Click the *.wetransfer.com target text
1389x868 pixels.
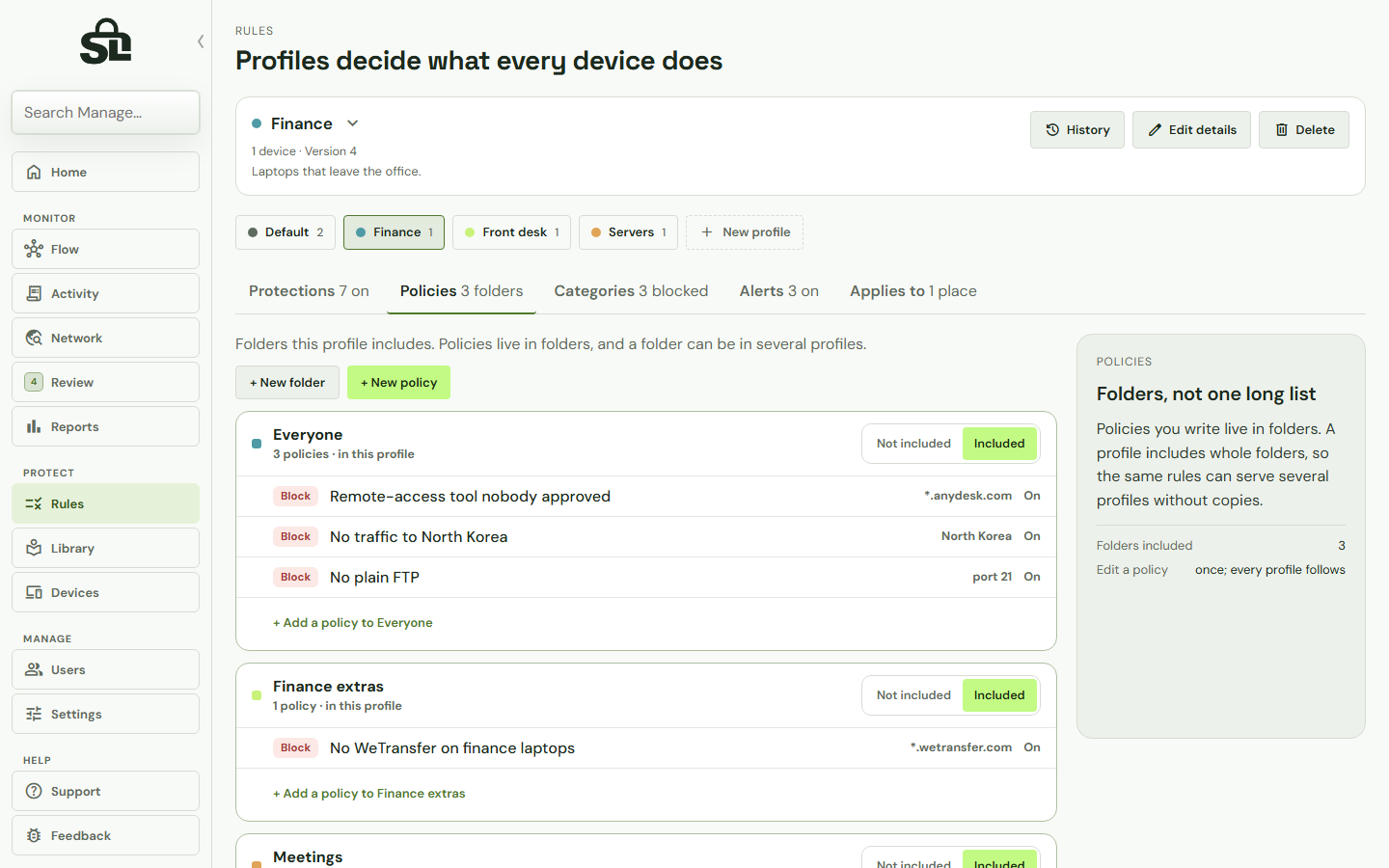961,747
